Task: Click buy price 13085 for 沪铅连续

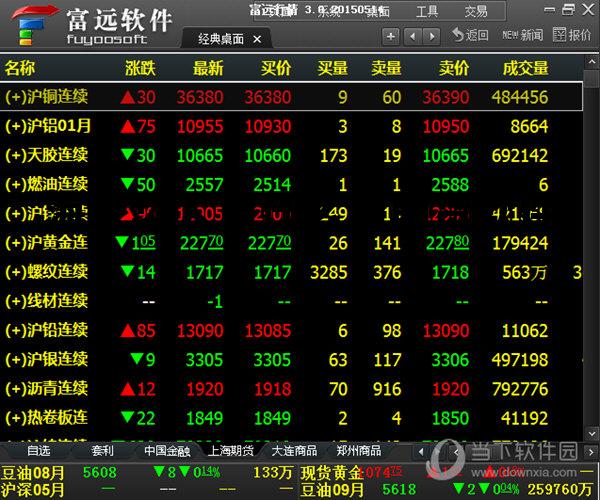Action: pyautogui.click(x=268, y=331)
